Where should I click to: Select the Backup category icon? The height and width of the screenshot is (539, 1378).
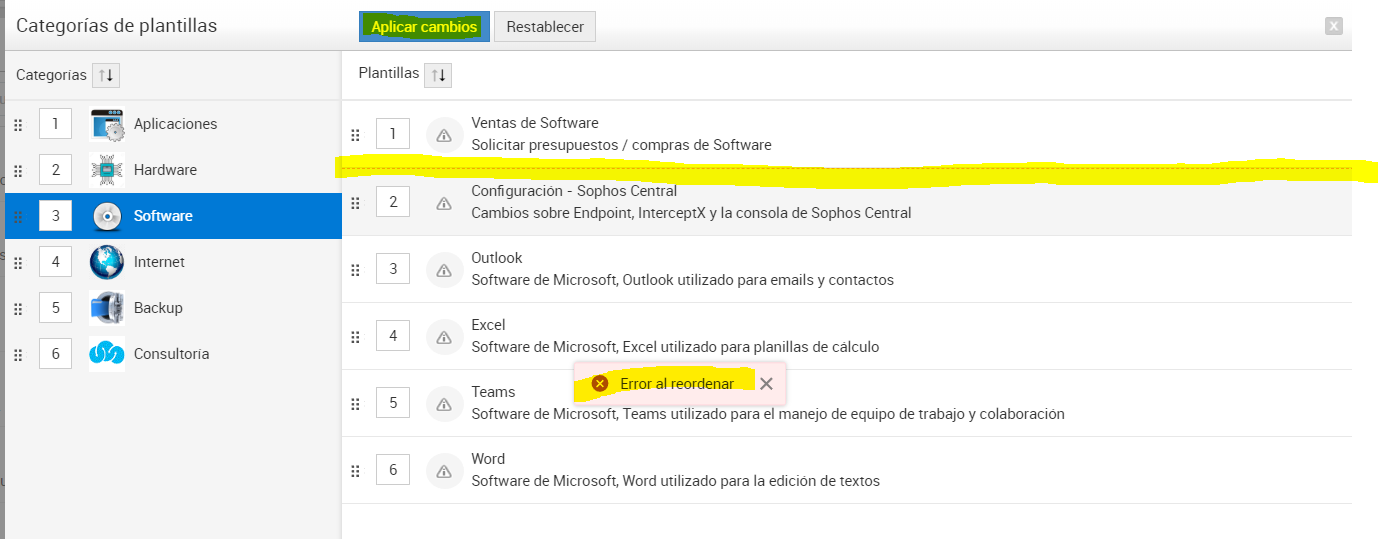click(x=107, y=308)
